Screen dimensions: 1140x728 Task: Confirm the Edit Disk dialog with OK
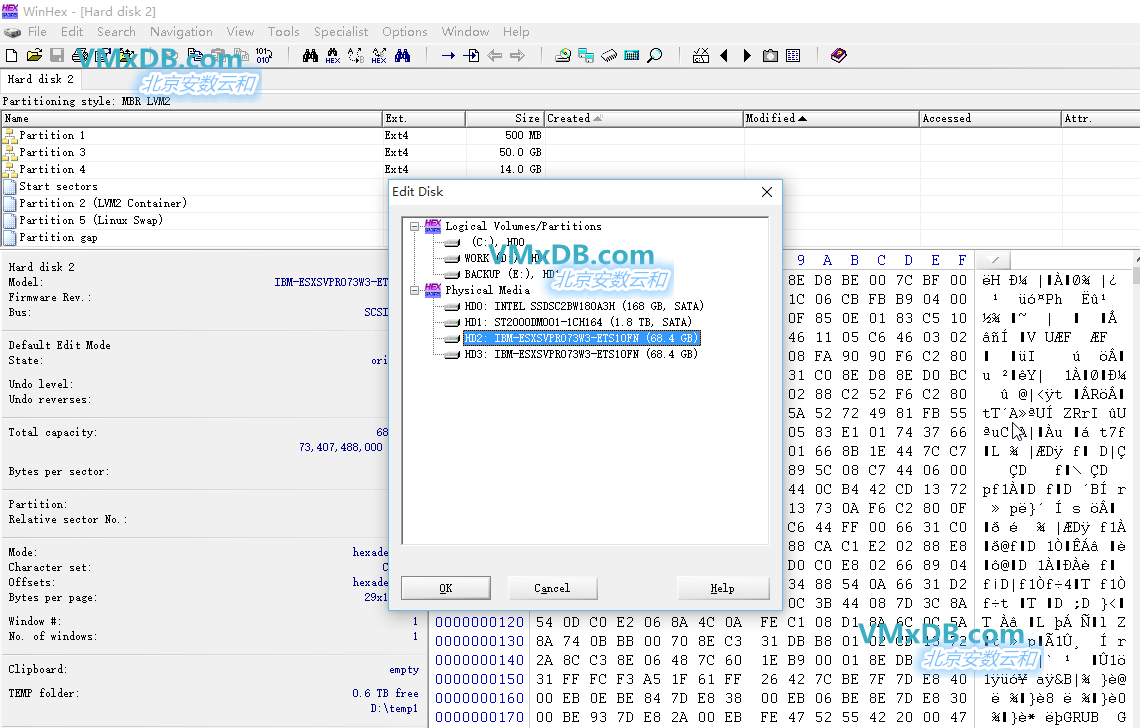pyautogui.click(x=446, y=588)
